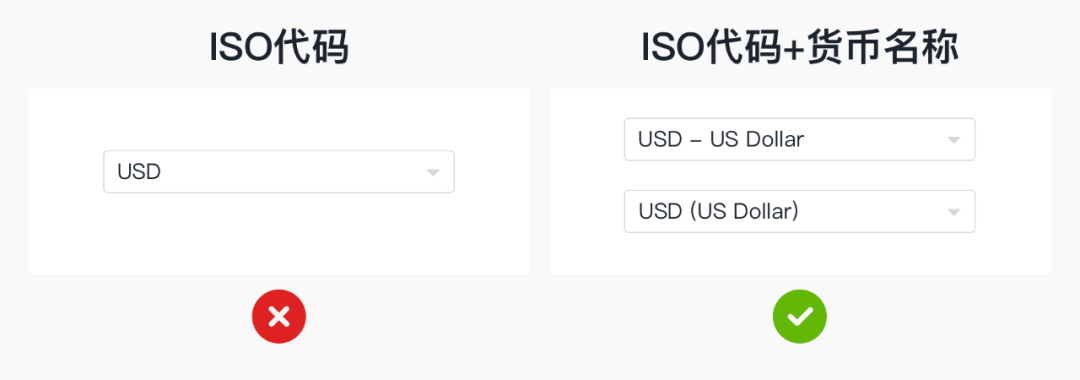The width and height of the screenshot is (1080, 380).
Task: Click blank space between the two right dropdowns
Action: (x=800, y=176)
